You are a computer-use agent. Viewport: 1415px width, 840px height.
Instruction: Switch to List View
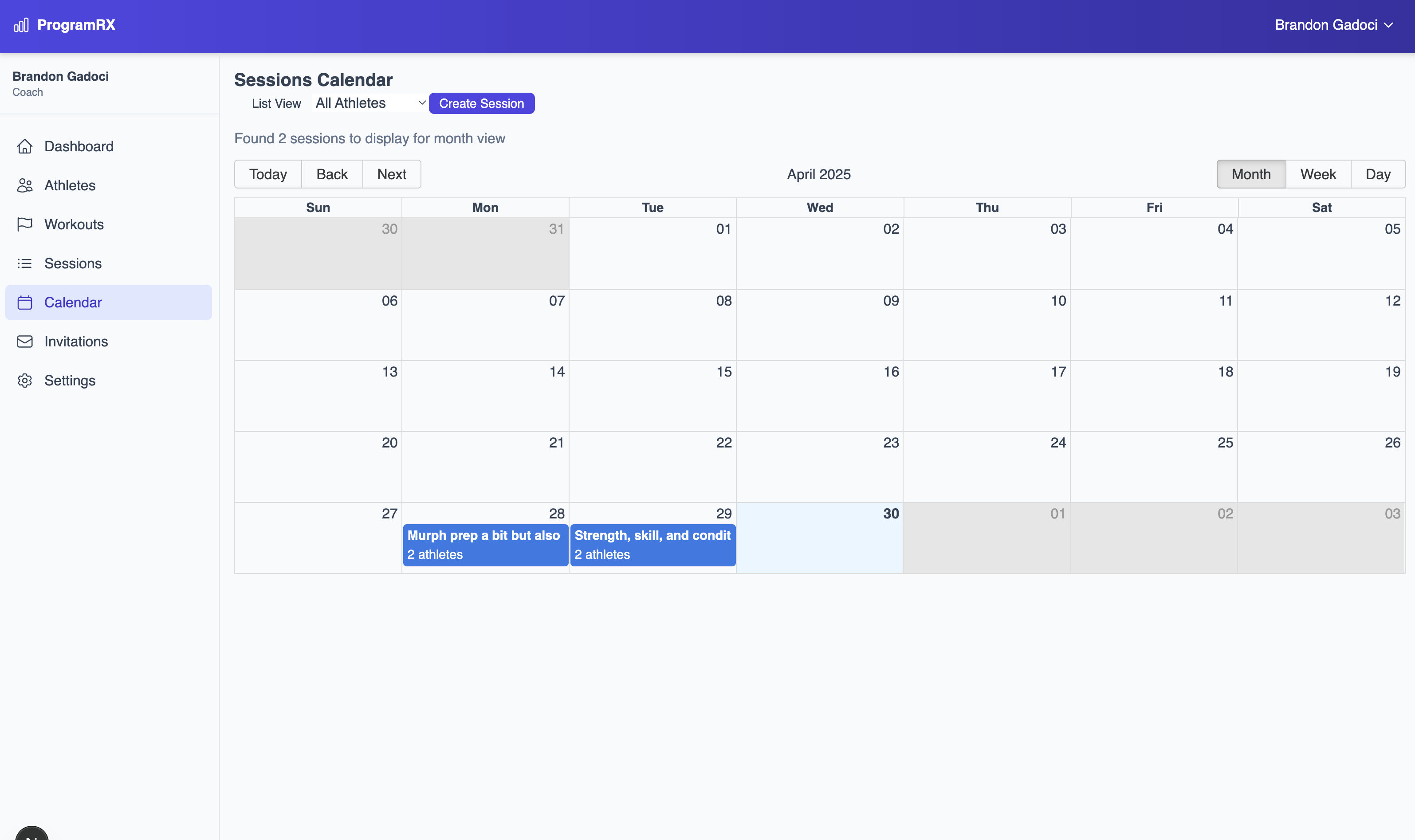point(276,104)
